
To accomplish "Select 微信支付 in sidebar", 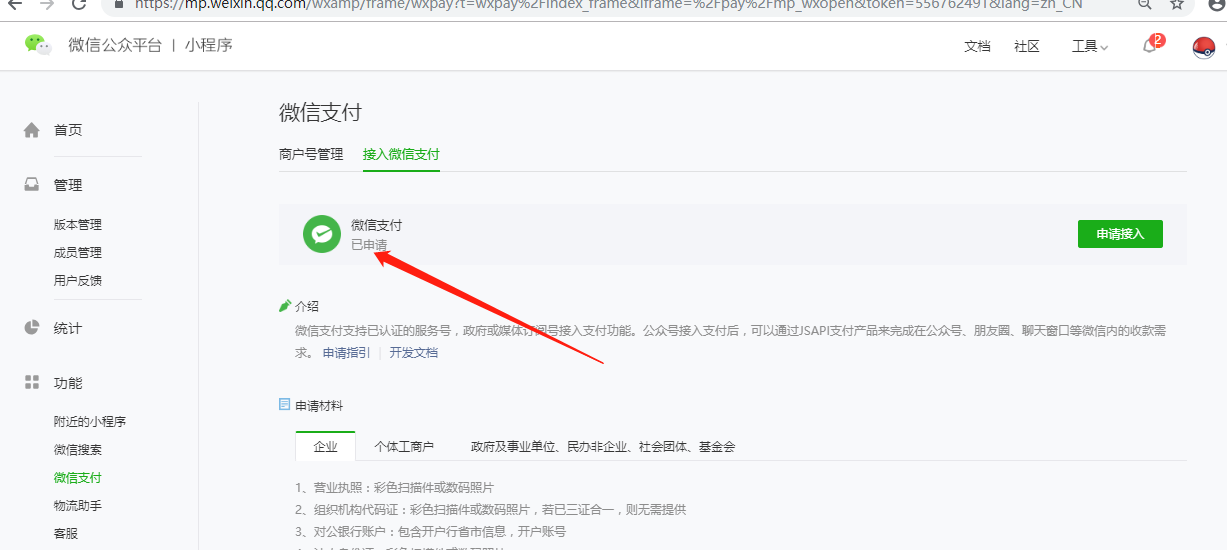I will tap(78, 478).
